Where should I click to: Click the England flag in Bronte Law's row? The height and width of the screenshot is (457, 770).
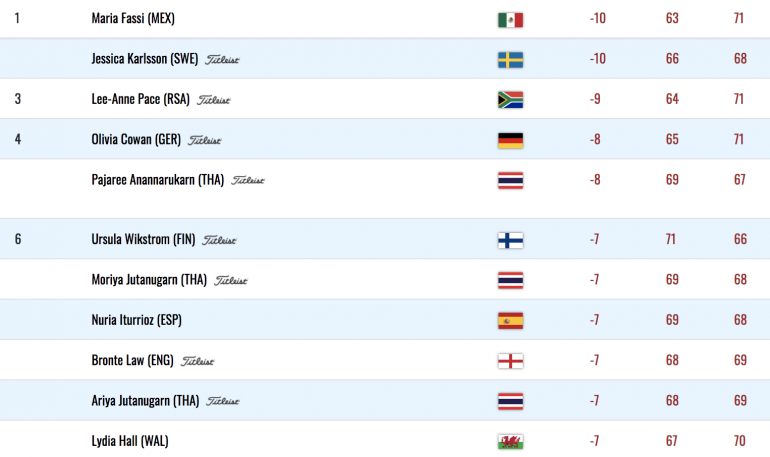click(510, 361)
